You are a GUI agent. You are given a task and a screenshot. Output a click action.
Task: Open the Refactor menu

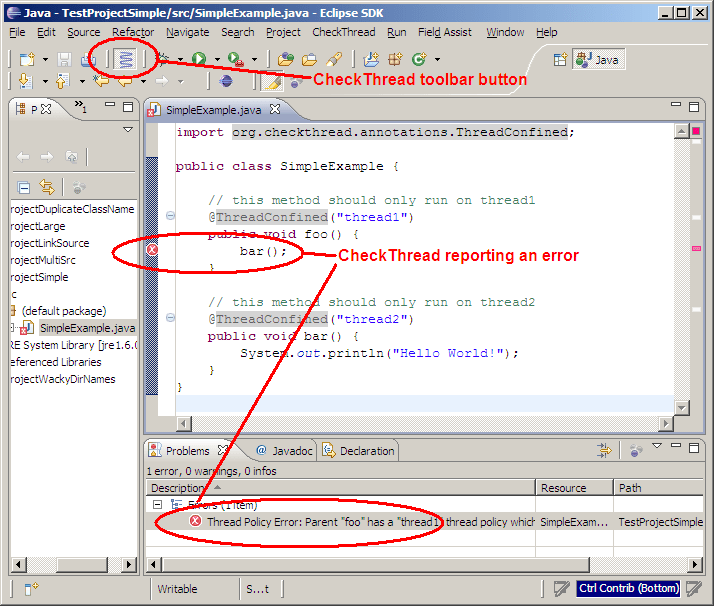(x=133, y=32)
